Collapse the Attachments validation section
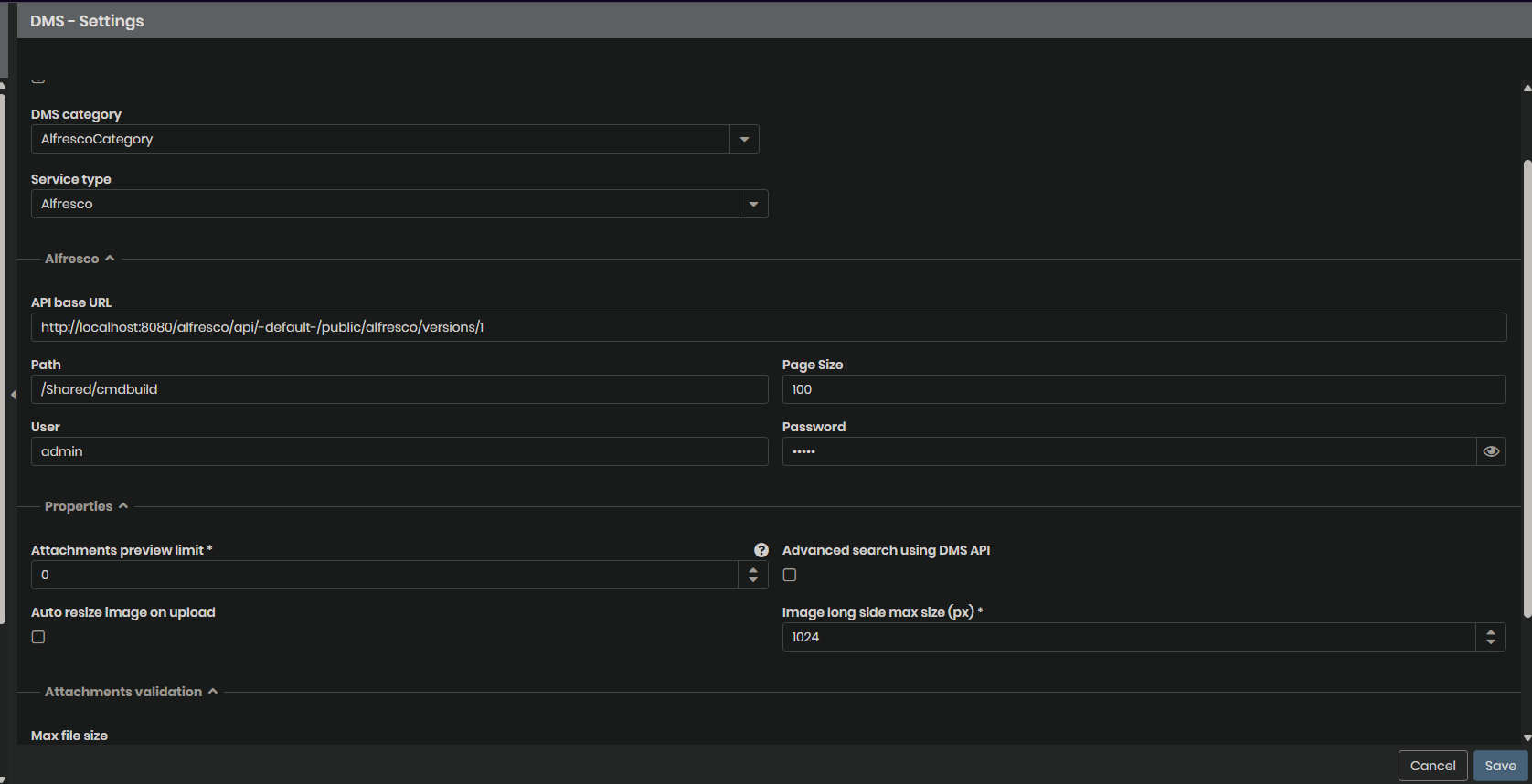The height and width of the screenshot is (784, 1532). [x=213, y=692]
